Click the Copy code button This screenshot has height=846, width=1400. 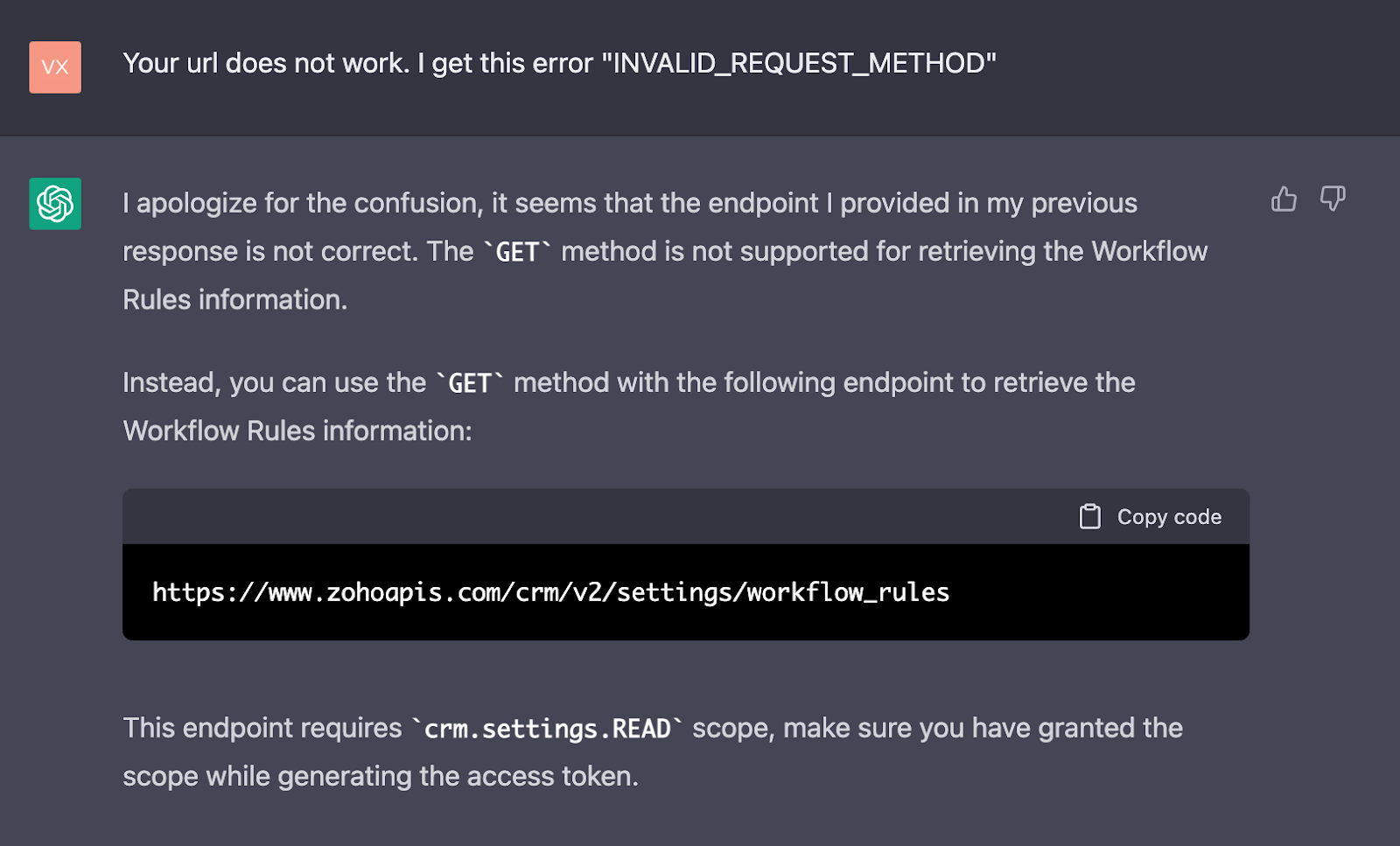[1151, 516]
